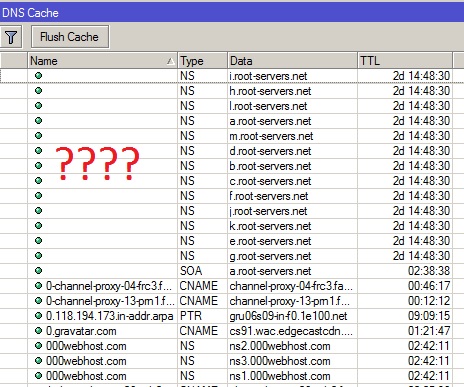Click green status icon for j.root-servers.net row
464x387 pixels.
pyautogui.click(x=38, y=211)
